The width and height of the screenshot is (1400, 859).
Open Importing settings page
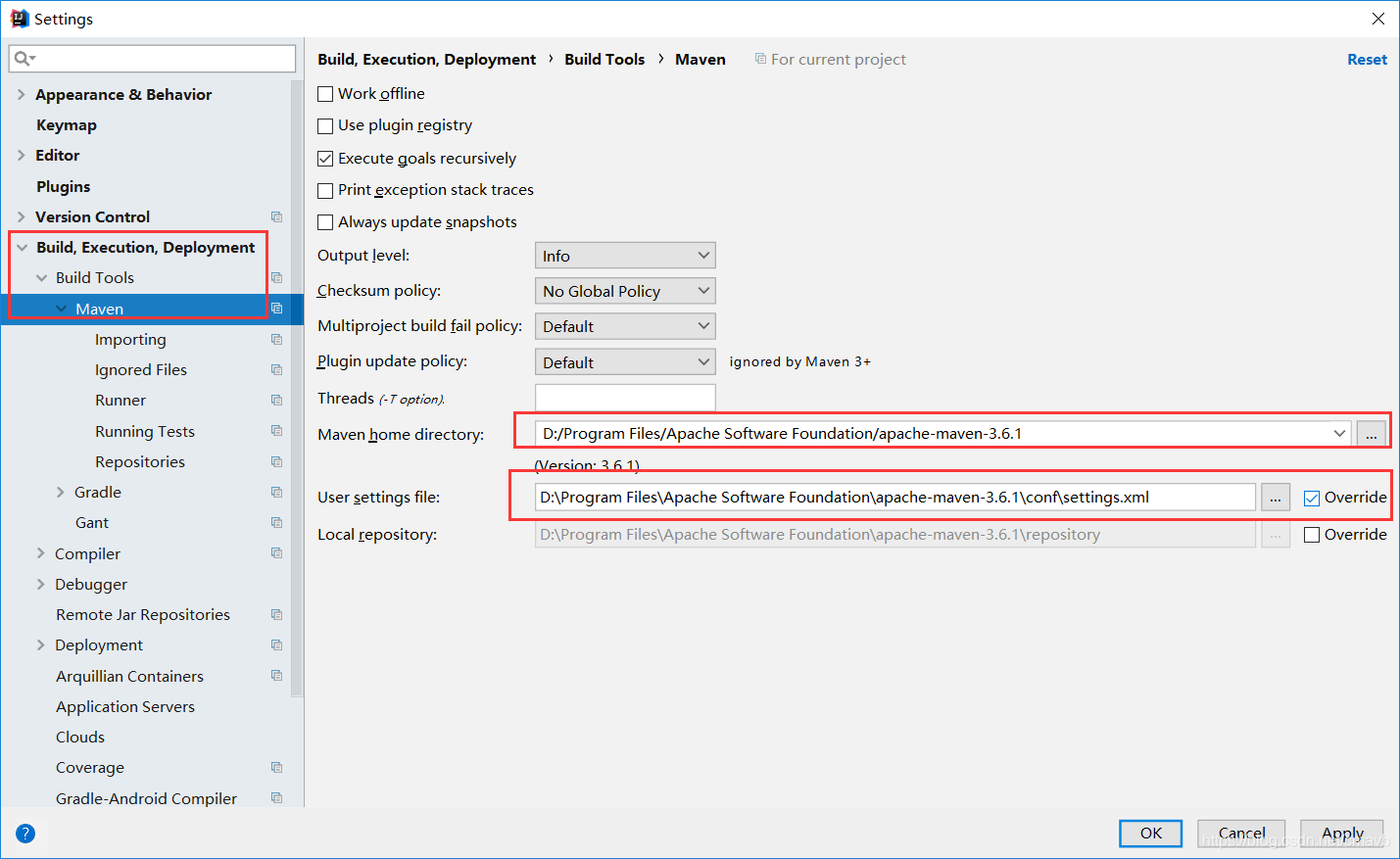point(130,339)
